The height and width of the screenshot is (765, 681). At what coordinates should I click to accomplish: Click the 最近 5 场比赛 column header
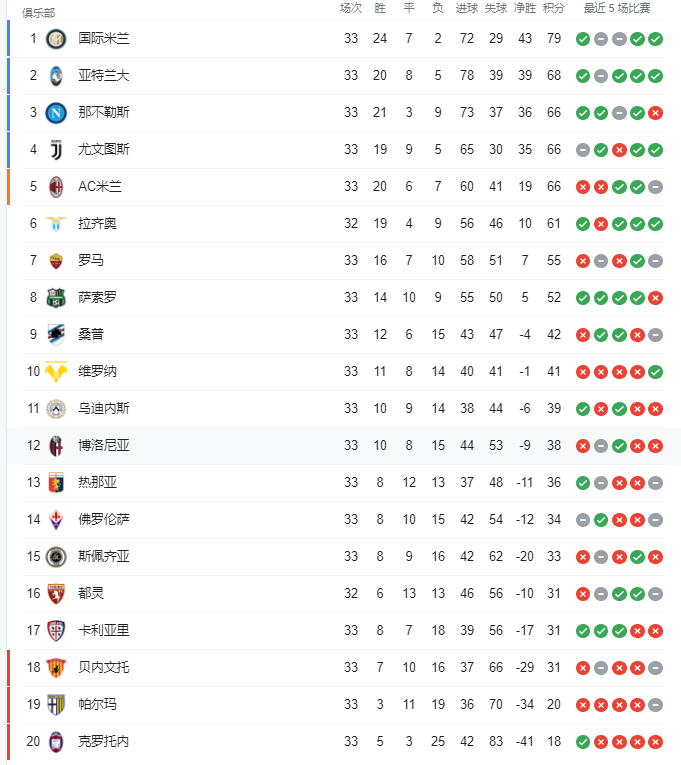pos(617,8)
